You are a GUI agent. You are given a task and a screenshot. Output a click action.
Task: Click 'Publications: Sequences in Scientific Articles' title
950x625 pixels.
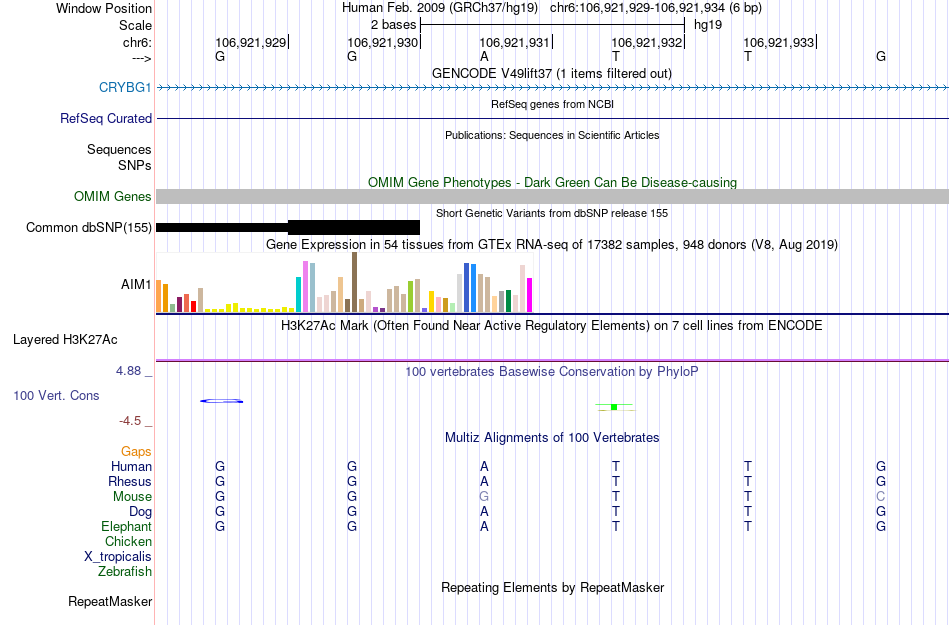[552, 135]
